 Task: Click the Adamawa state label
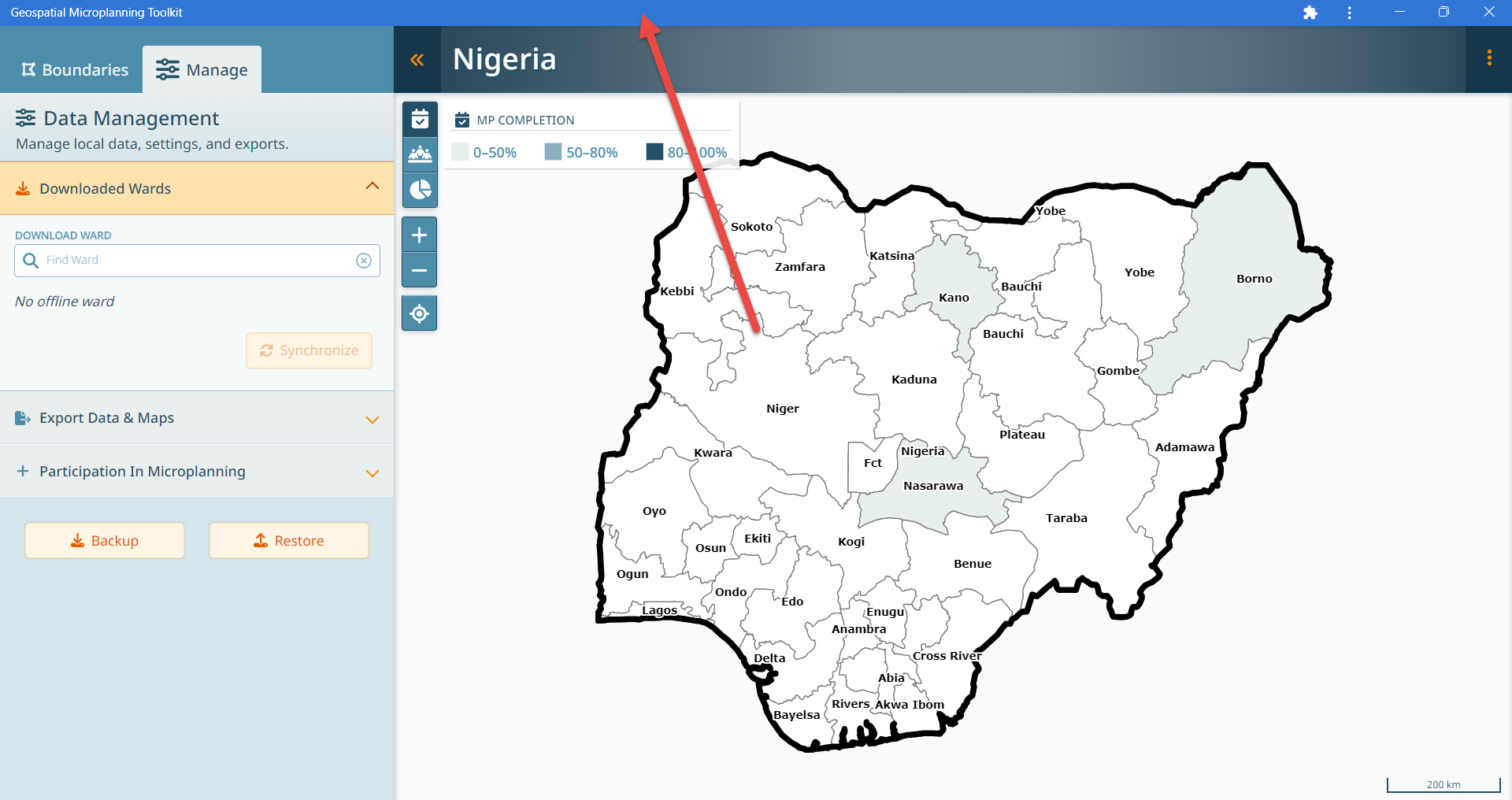click(1184, 447)
